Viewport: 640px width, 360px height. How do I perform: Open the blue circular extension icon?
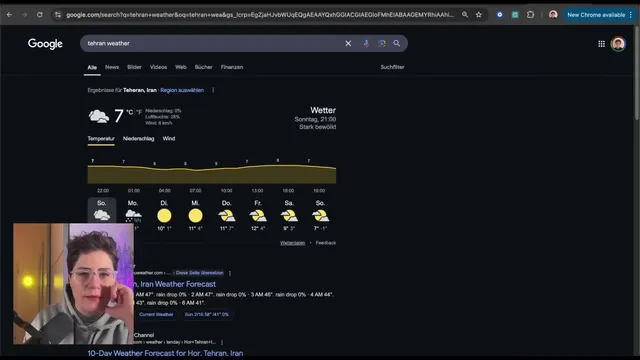(500, 15)
